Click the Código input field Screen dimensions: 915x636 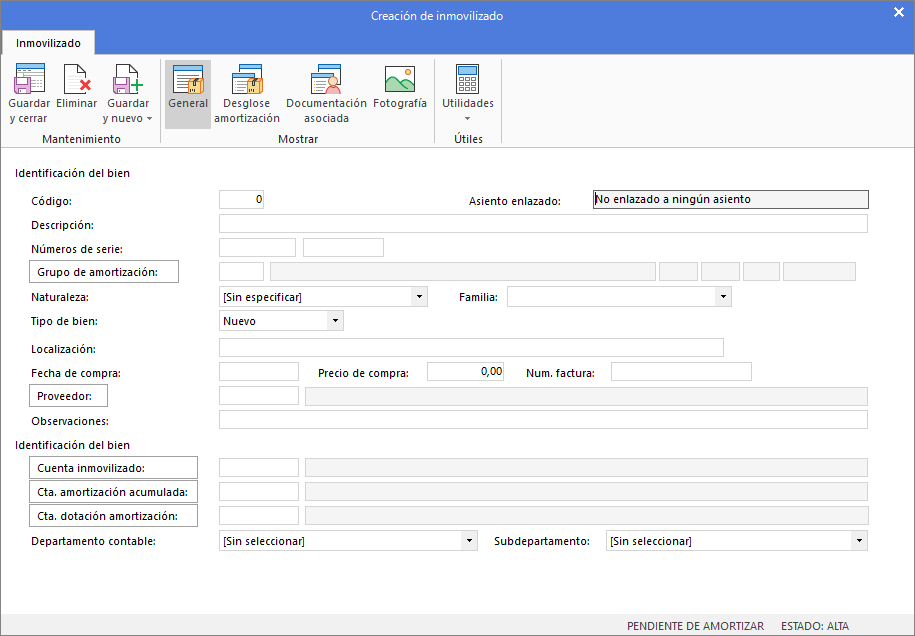pos(242,200)
